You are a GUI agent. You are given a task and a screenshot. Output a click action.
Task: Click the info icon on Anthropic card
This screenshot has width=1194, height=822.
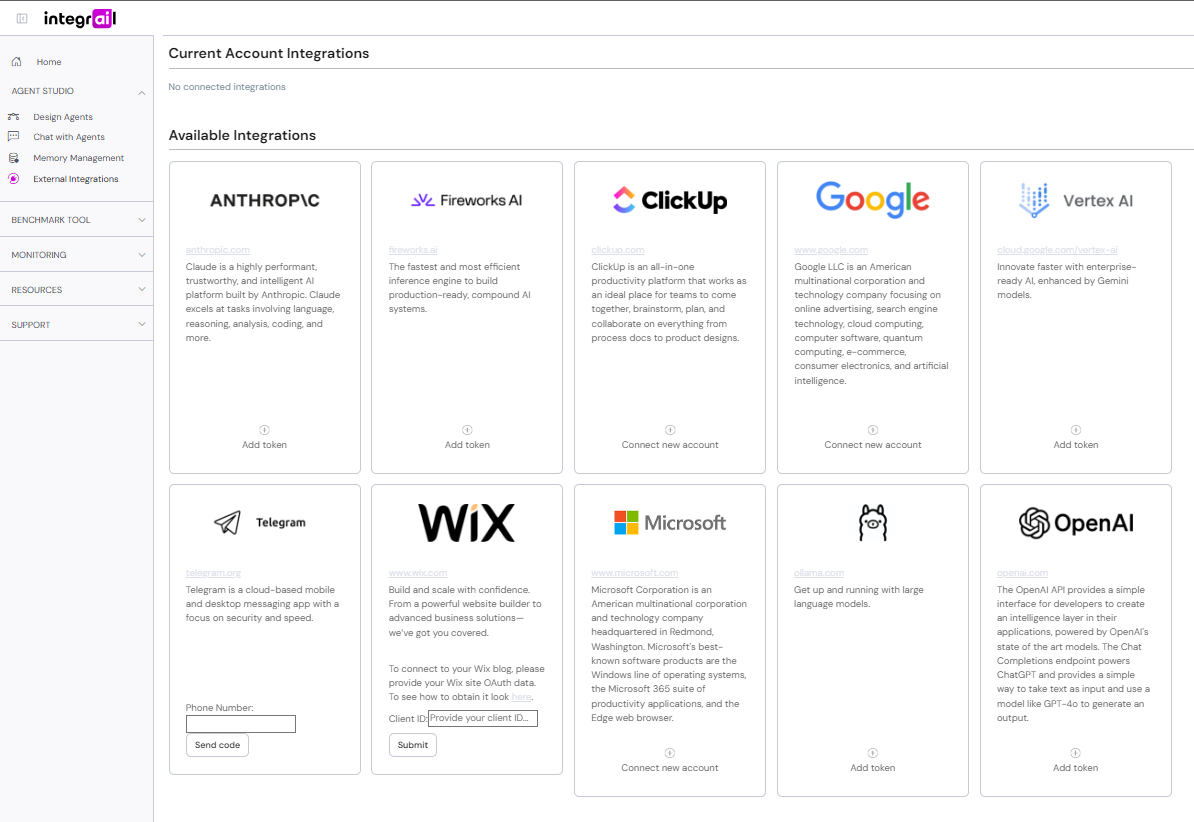[264, 430]
